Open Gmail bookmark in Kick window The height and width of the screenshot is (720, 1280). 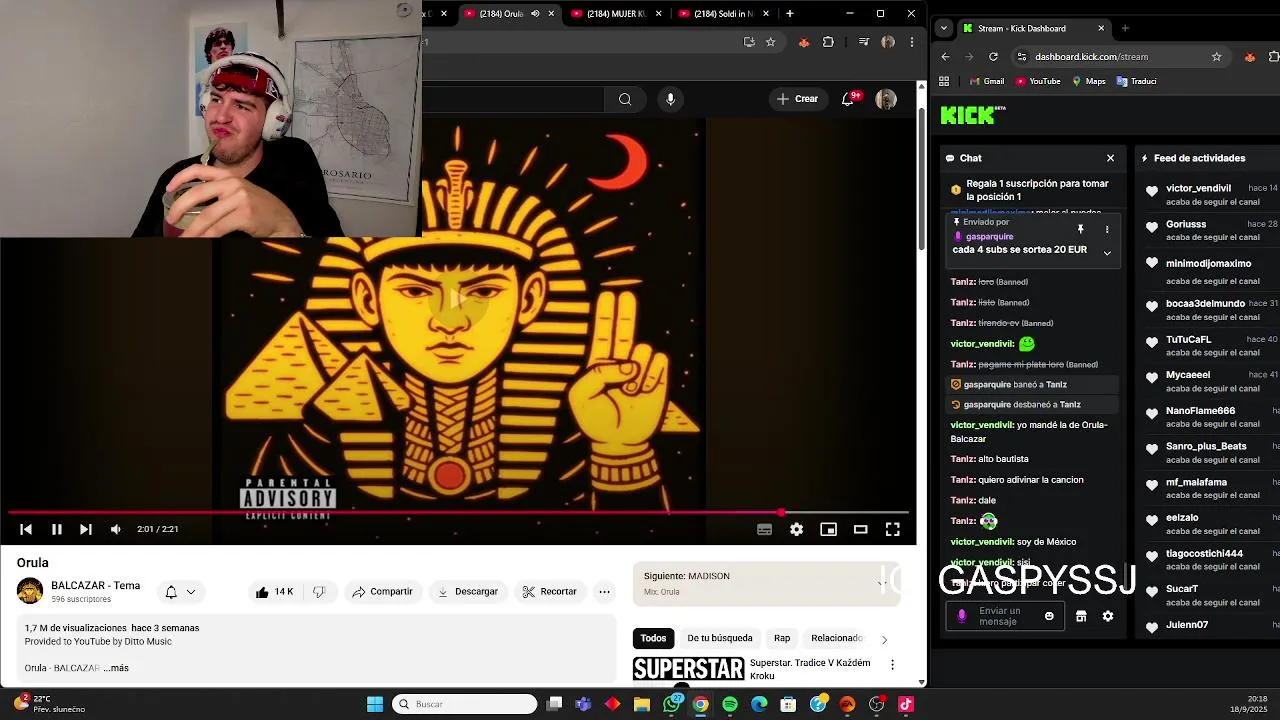click(x=986, y=81)
